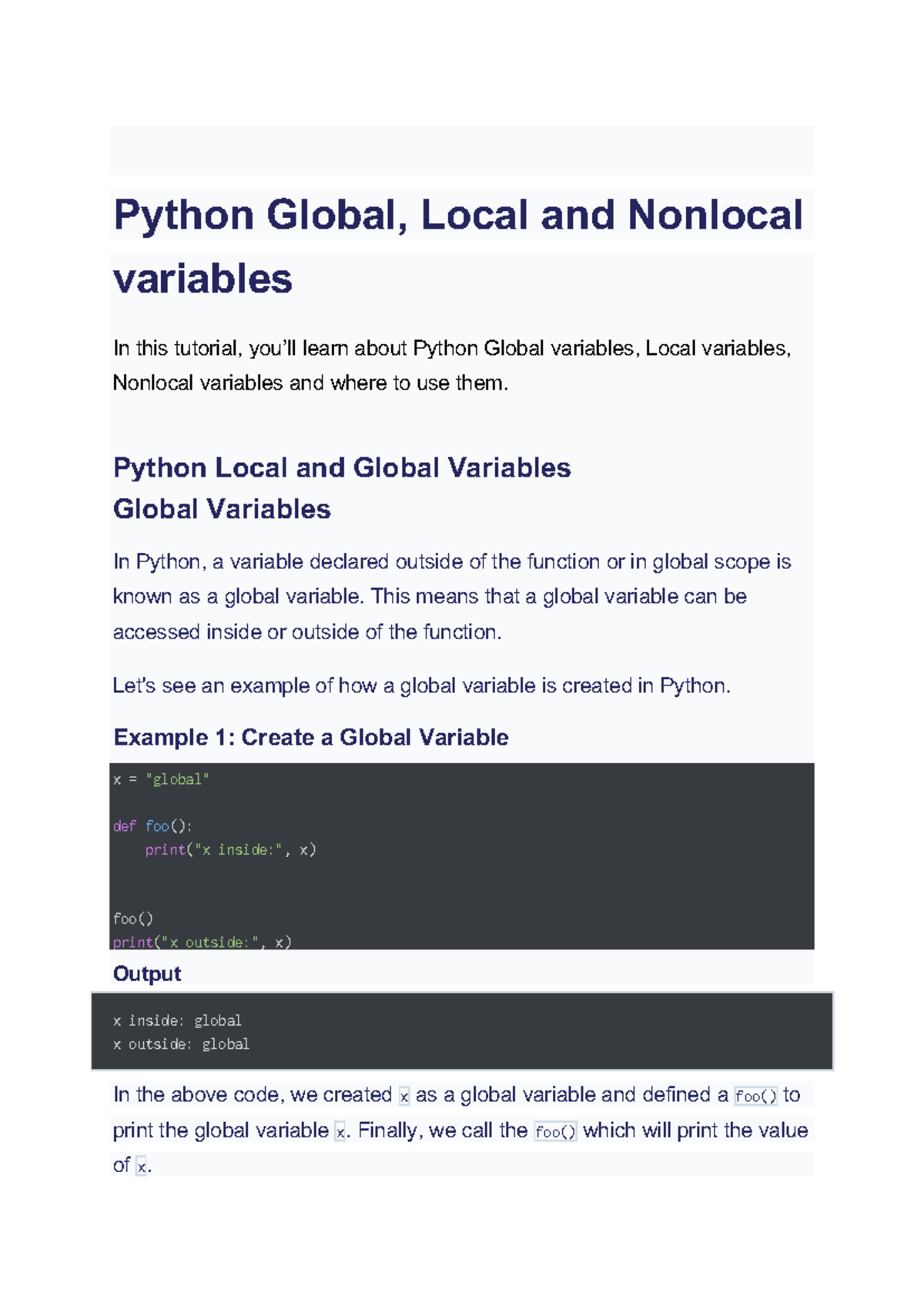Click the 'Output' label
This screenshot has height=1306, width=924.
pos(147,974)
